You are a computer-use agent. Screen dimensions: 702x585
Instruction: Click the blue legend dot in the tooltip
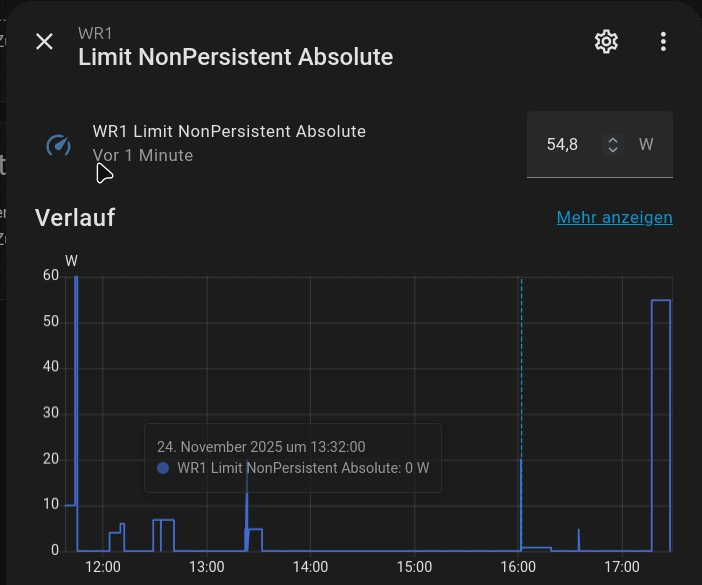pos(163,468)
